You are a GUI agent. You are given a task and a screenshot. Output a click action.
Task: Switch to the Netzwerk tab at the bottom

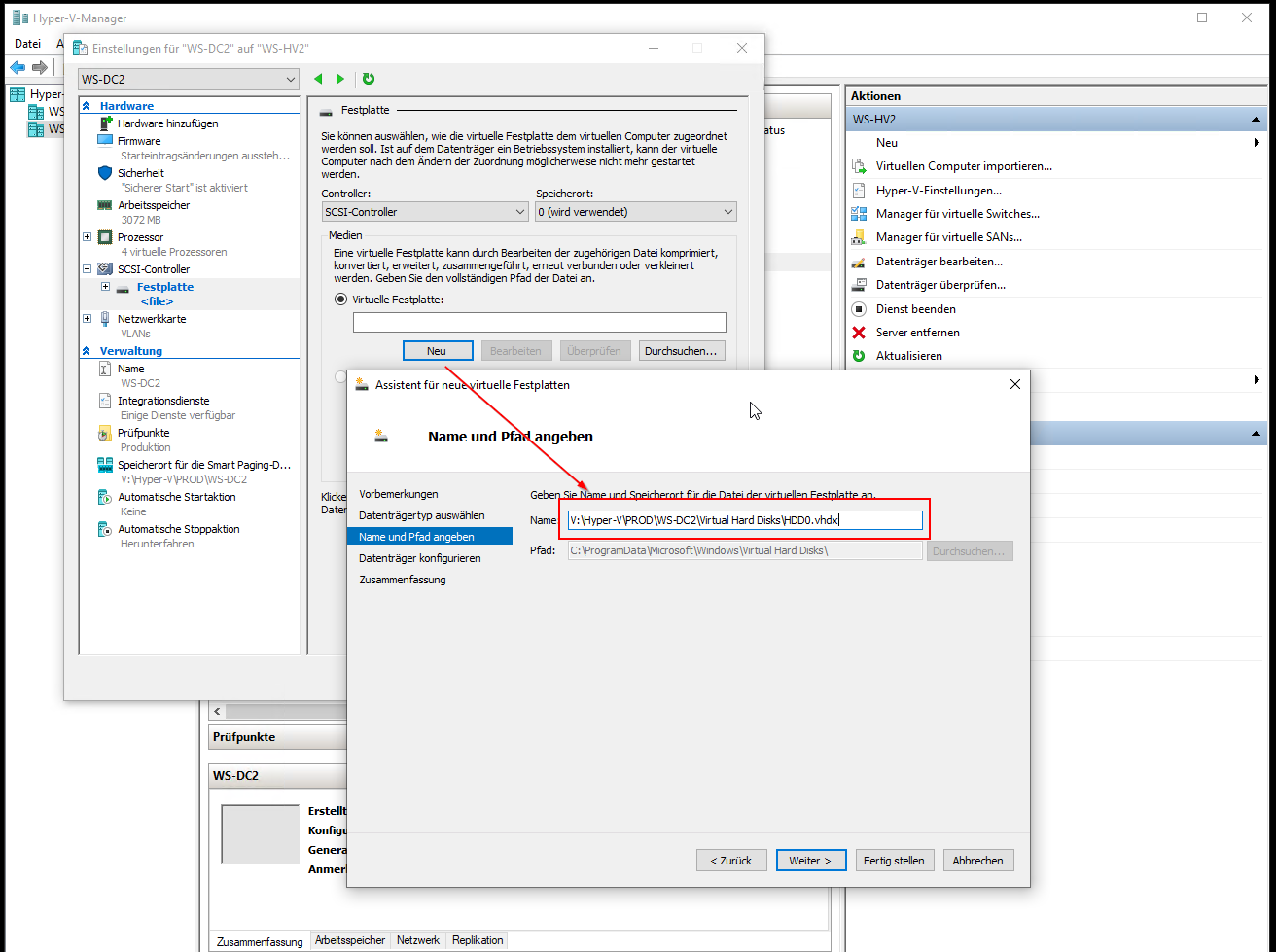(418, 940)
